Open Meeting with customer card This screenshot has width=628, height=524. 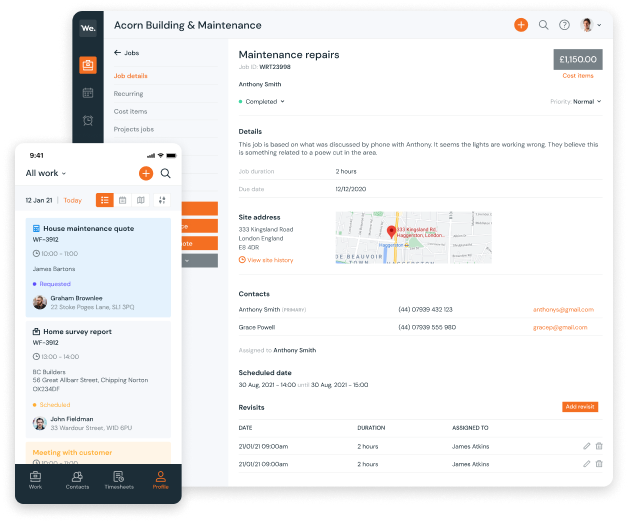98,453
